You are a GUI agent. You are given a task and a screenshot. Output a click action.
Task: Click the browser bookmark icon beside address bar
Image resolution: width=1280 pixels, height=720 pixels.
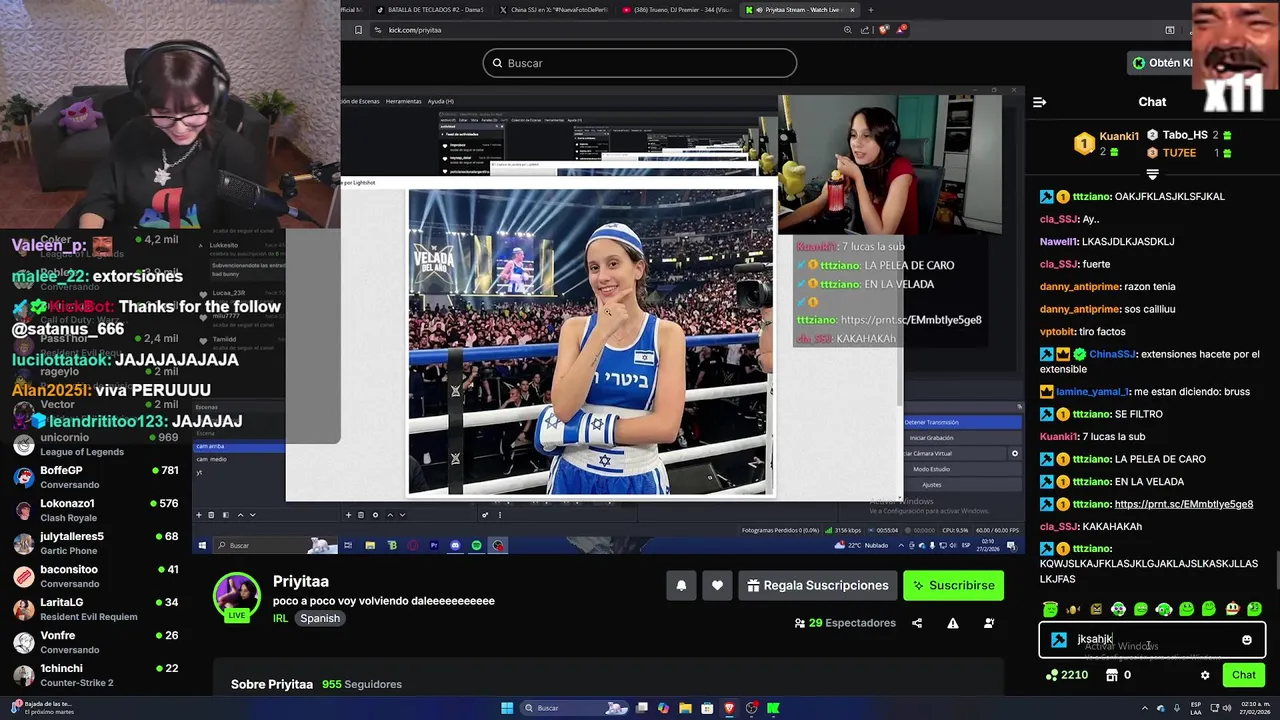pyautogui.click(x=358, y=30)
